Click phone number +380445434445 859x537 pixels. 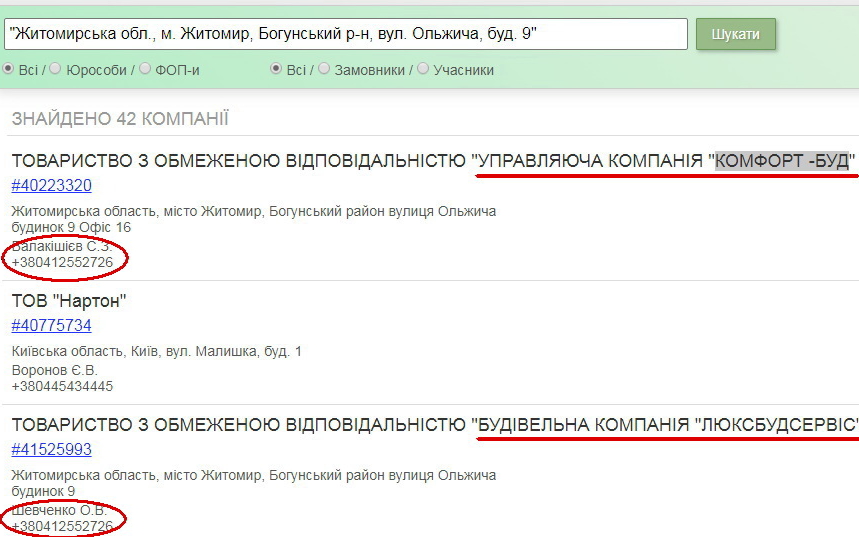coord(62,386)
